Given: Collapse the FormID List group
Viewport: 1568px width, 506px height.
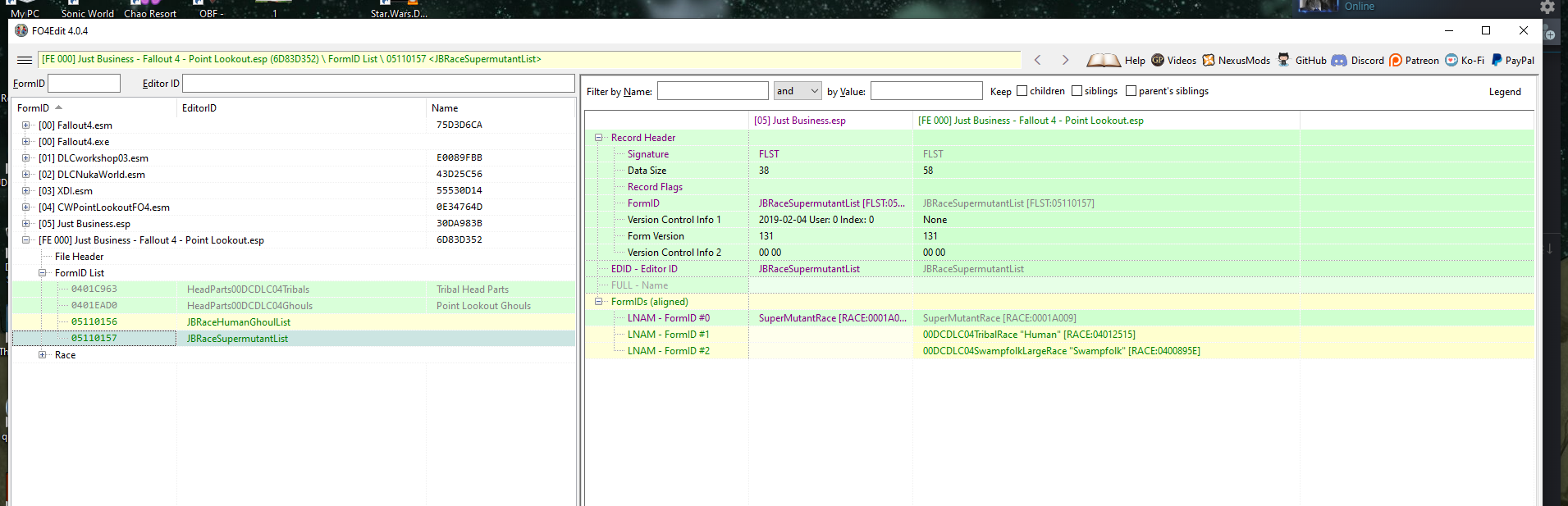Looking at the screenshot, I should 42,273.
